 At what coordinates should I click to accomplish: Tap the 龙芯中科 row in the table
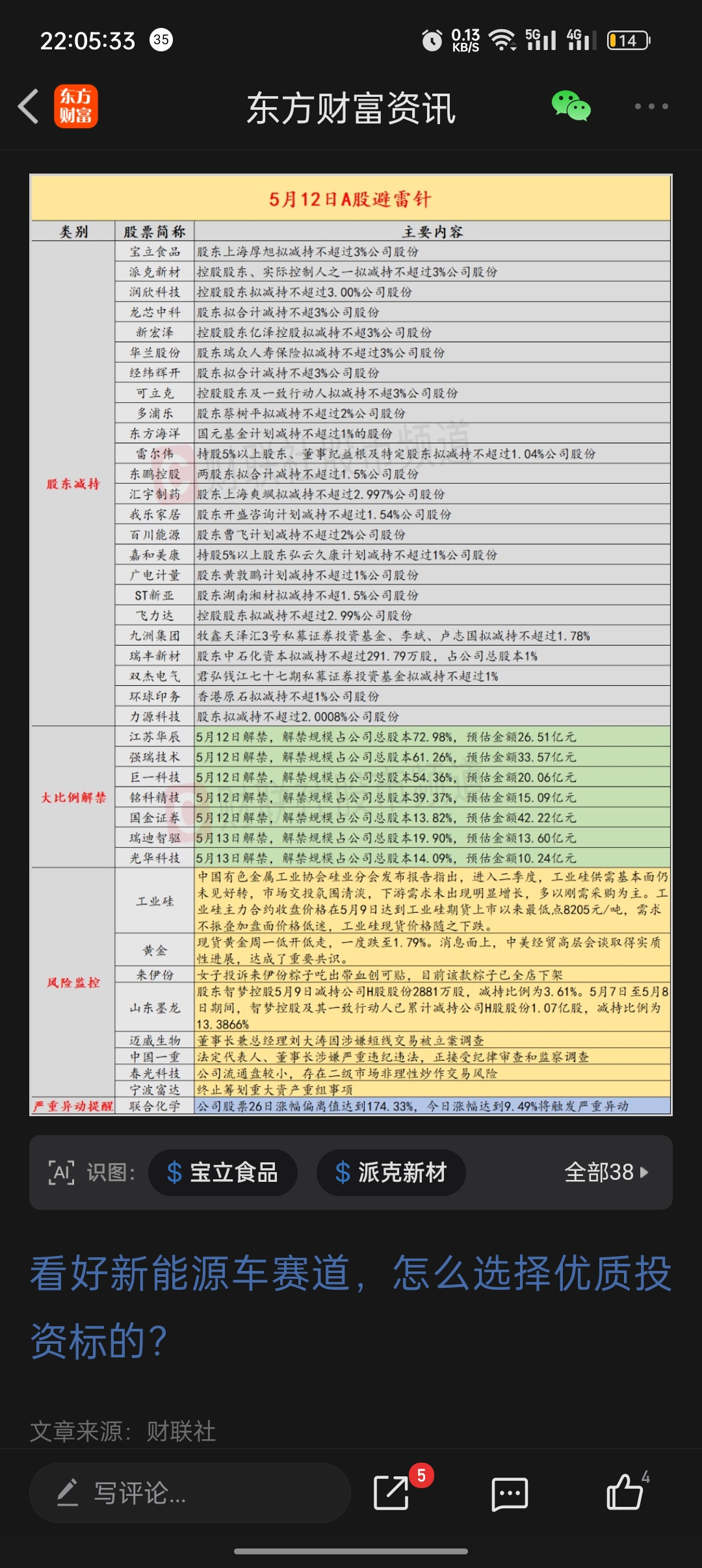(393, 312)
